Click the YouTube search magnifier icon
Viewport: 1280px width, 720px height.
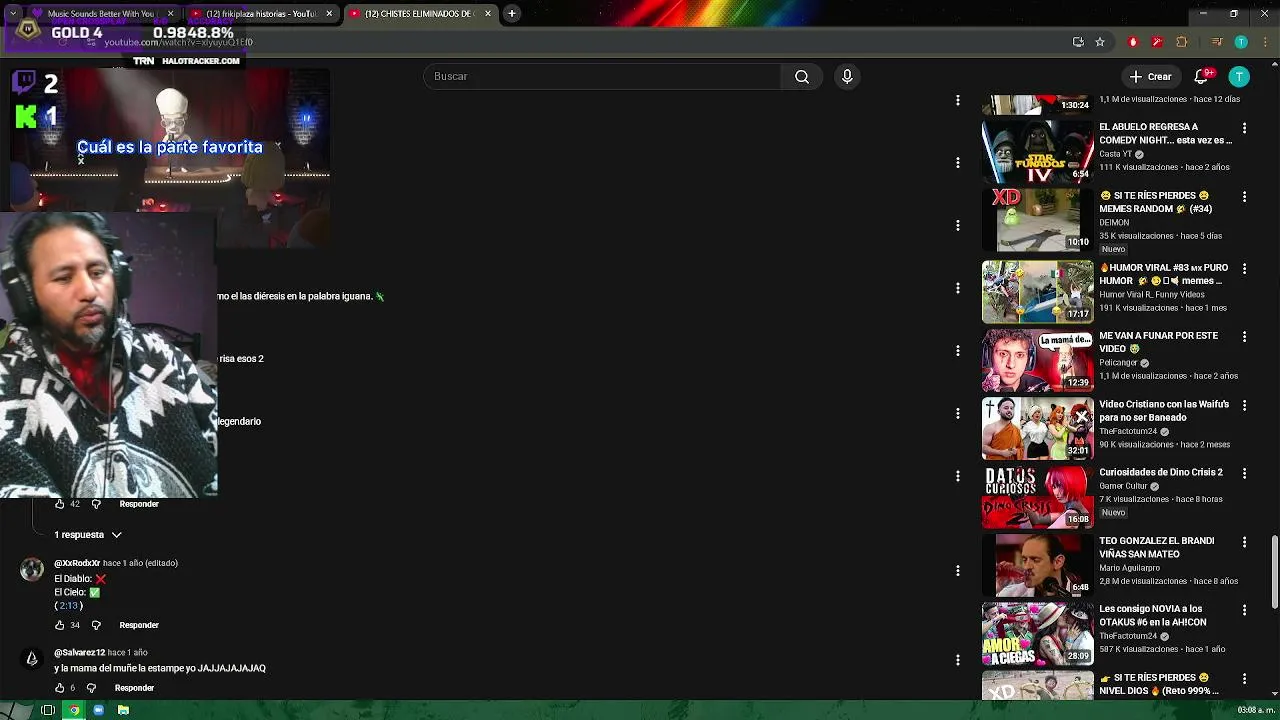click(802, 76)
